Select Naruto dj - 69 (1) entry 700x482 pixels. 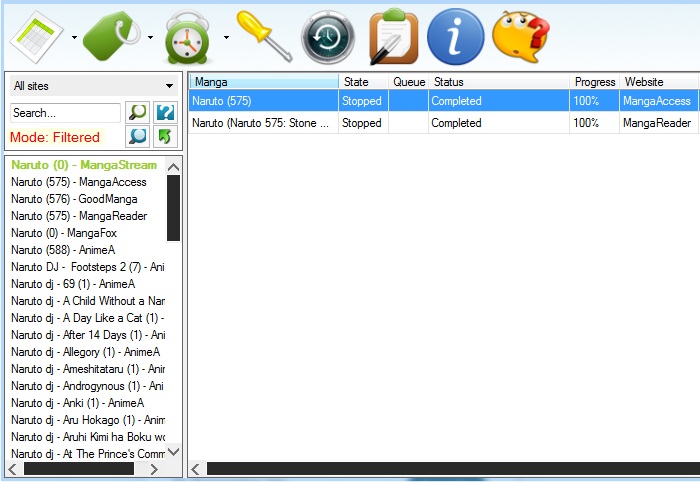point(73,284)
